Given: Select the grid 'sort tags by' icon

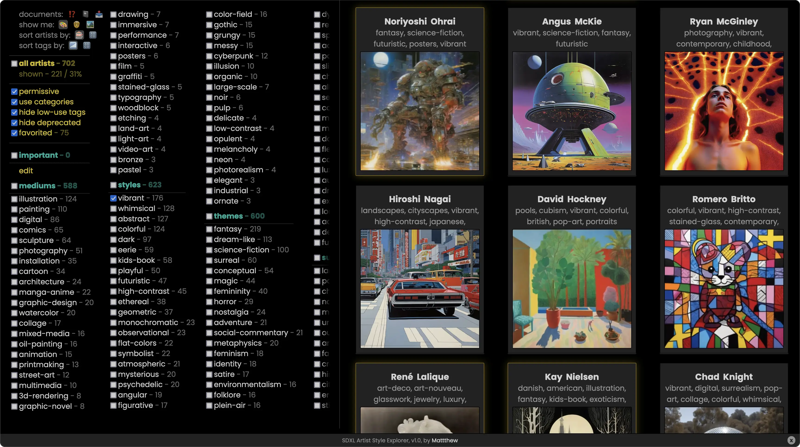Looking at the screenshot, I should 87,45.
